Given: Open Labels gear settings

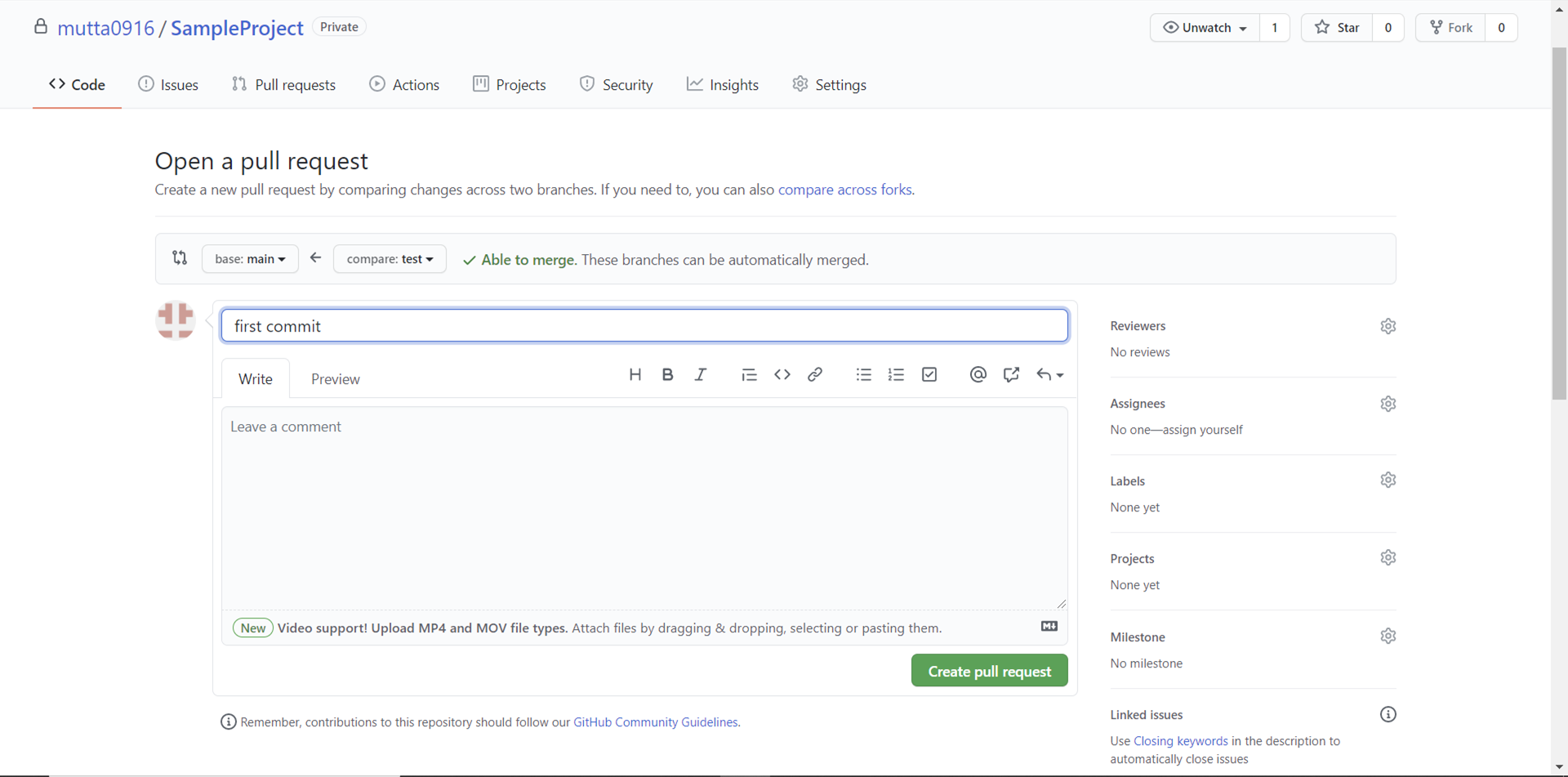Looking at the screenshot, I should pyautogui.click(x=1388, y=480).
